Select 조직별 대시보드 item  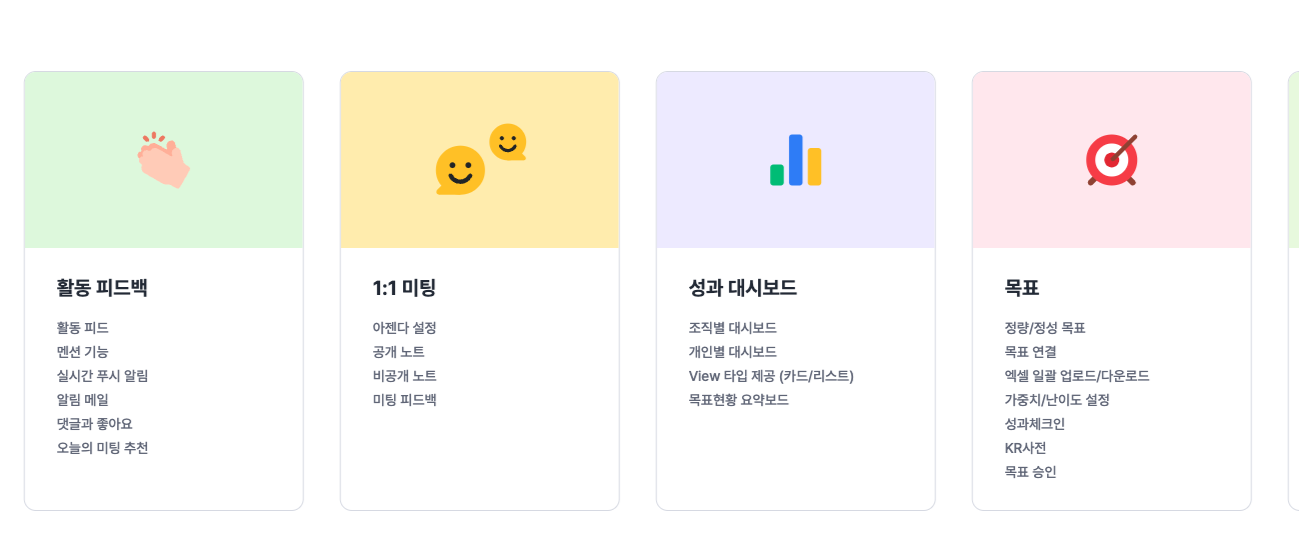tap(732, 328)
